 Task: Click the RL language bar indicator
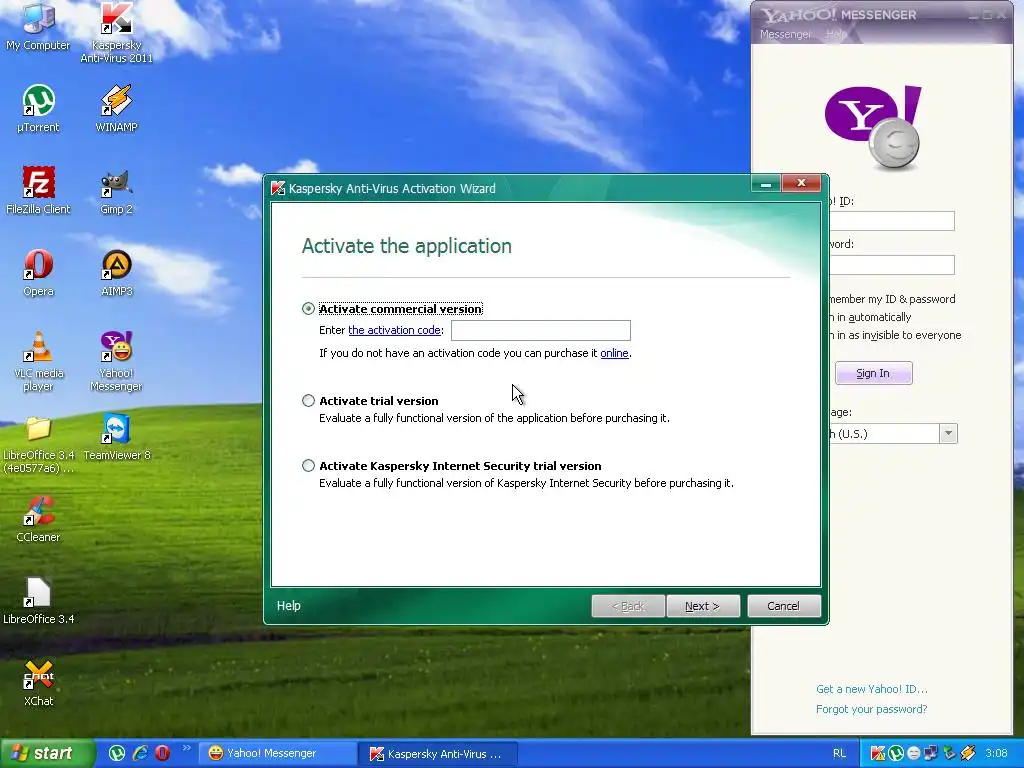839,754
